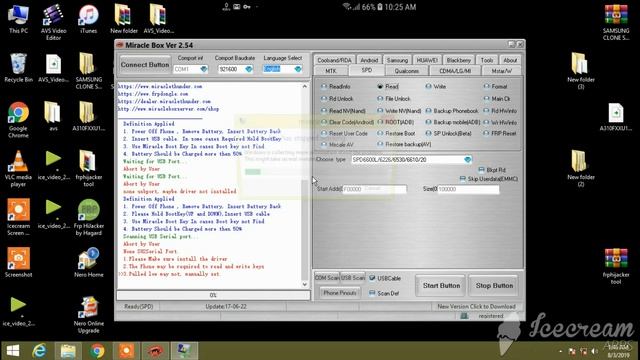Click the COM Scan button
Screen dimensions: 640x360
click(327, 278)
